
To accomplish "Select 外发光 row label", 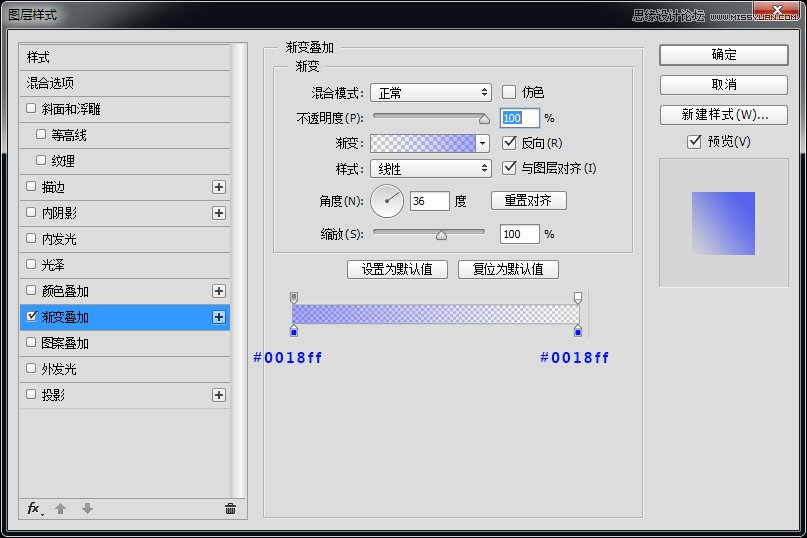I will point(59,369).
